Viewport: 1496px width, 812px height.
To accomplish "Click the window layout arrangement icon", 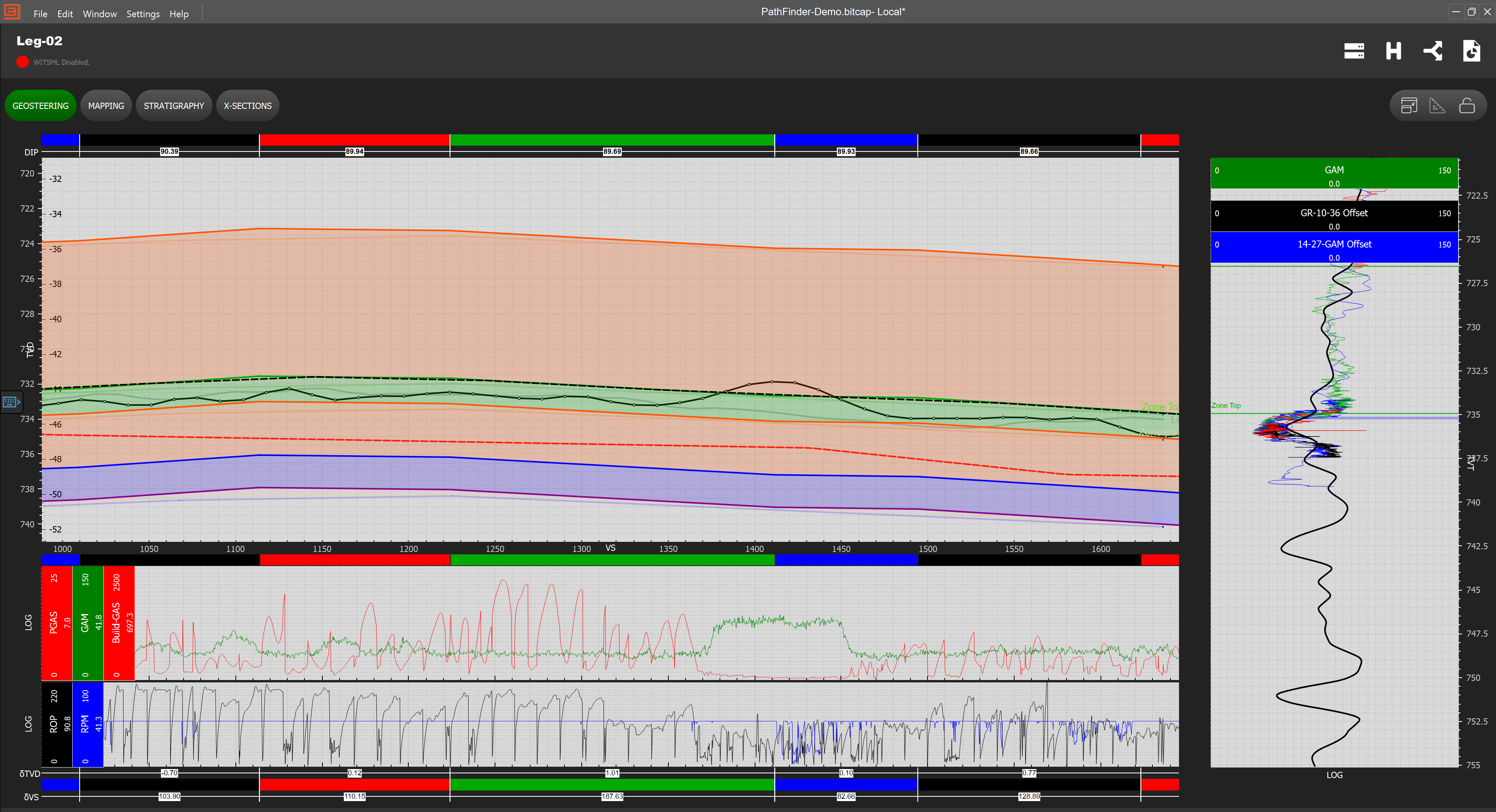I will point(1409,106).
